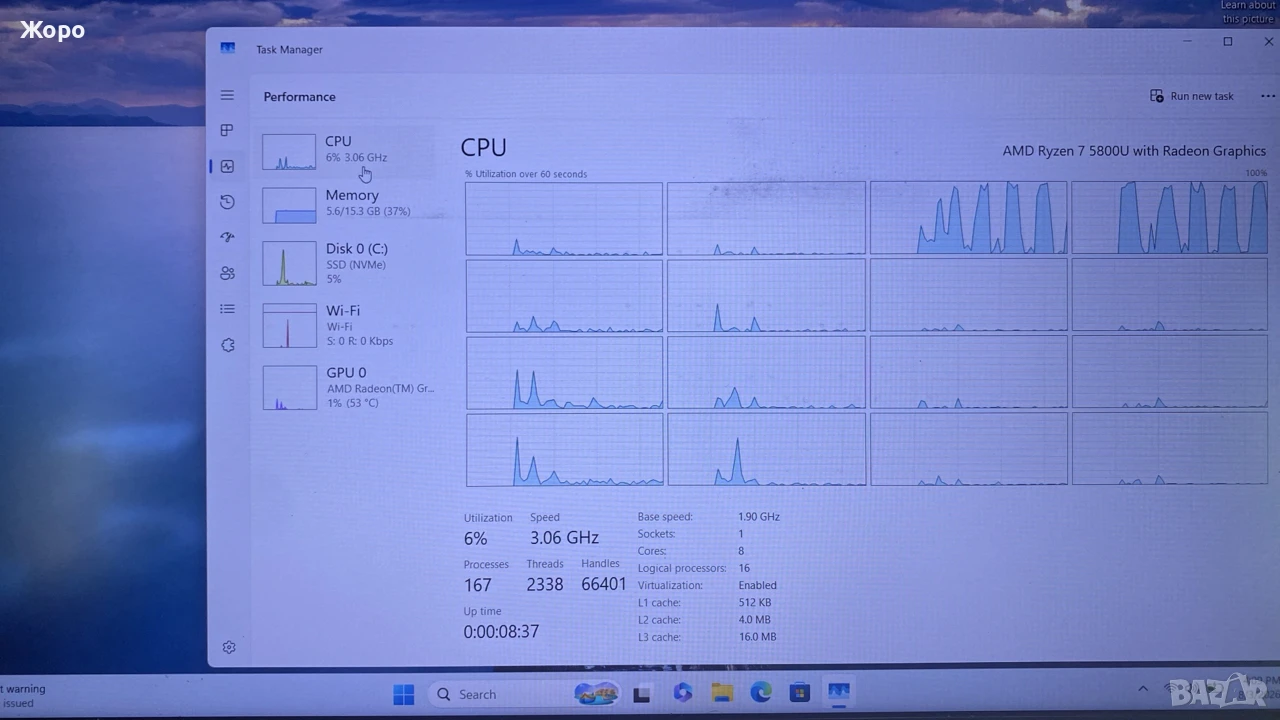Click the L1 cache 512 KB value

pos(755,603)
